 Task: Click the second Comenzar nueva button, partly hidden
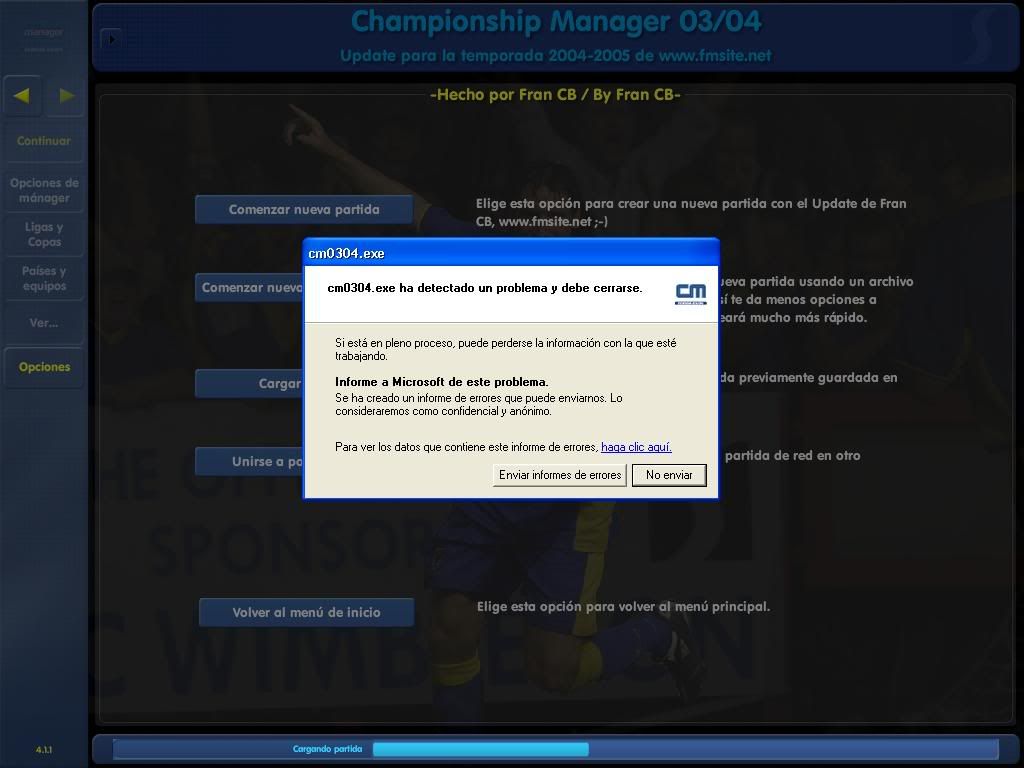pos(249,287)
